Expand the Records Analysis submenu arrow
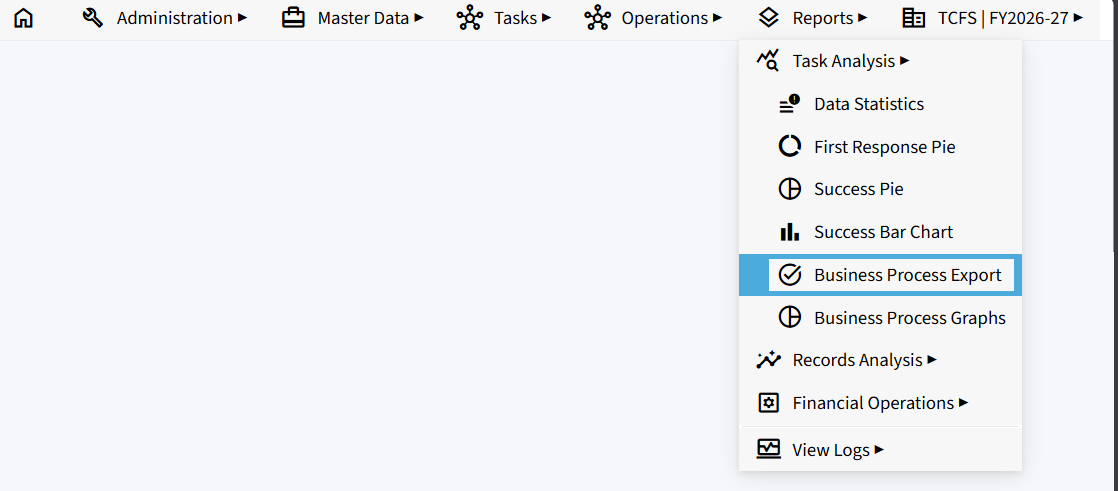 pyautogui.click(x=932, y=360)
